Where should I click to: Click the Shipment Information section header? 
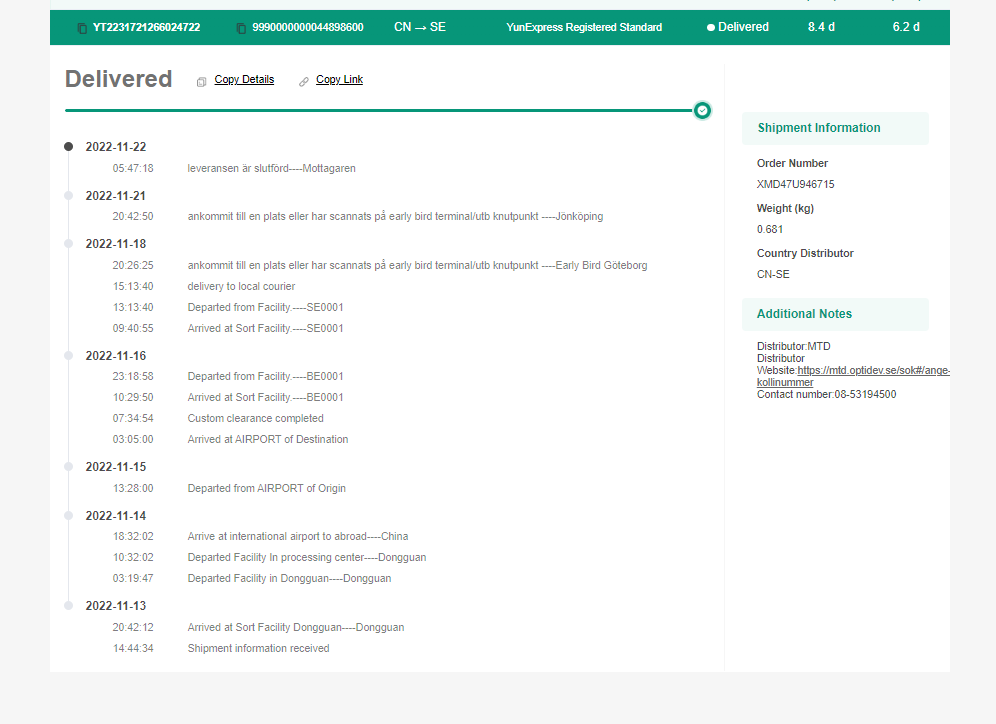[x=834, y=128]
